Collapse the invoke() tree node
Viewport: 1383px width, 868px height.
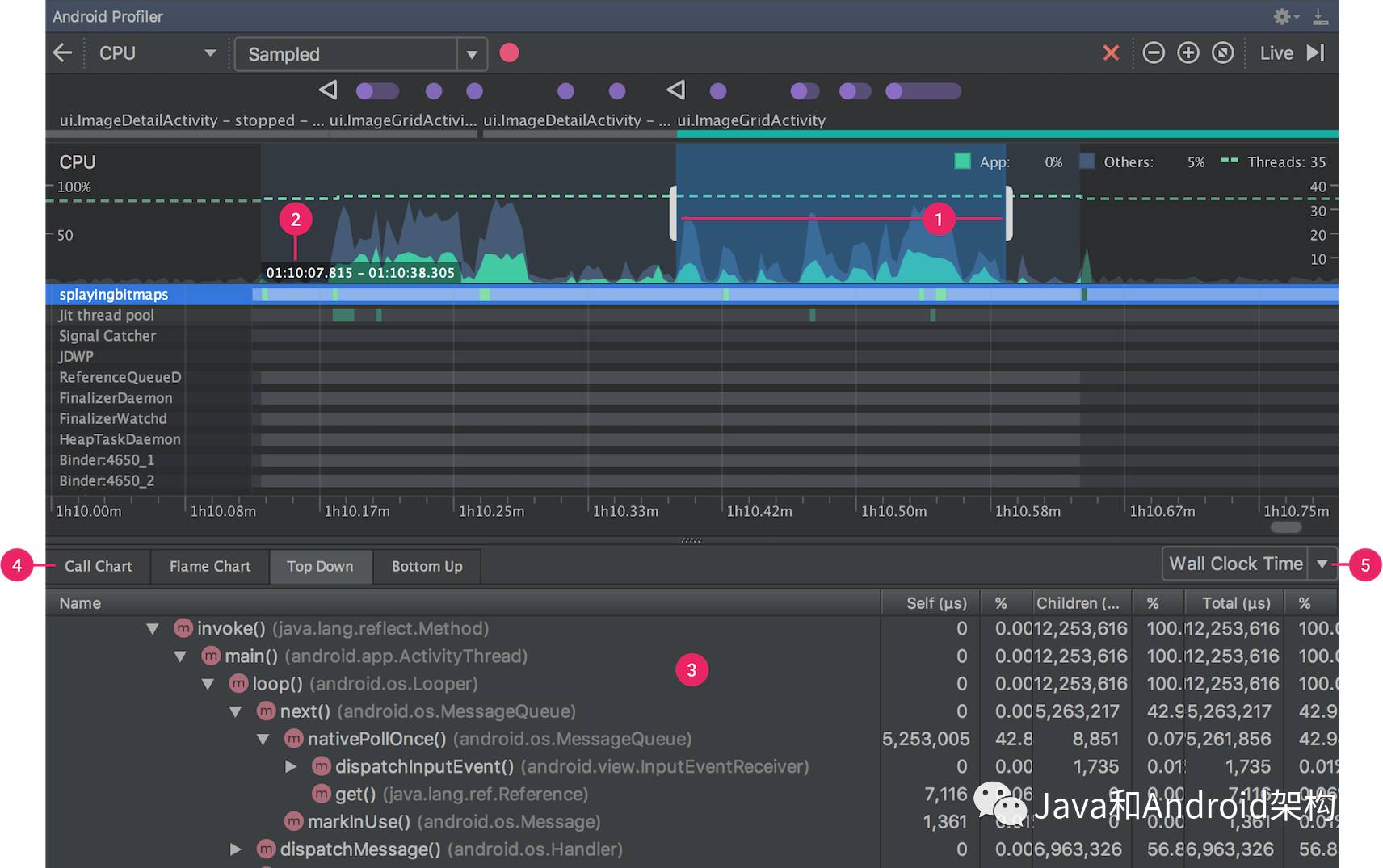pyautogui.click(x=153, y=629)
